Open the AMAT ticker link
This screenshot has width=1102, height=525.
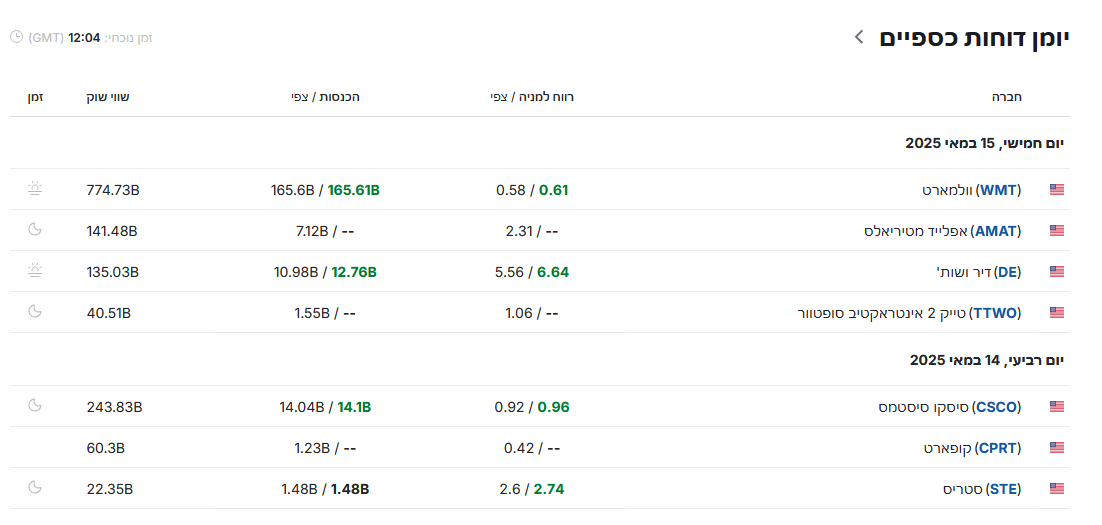pos(996,231)
